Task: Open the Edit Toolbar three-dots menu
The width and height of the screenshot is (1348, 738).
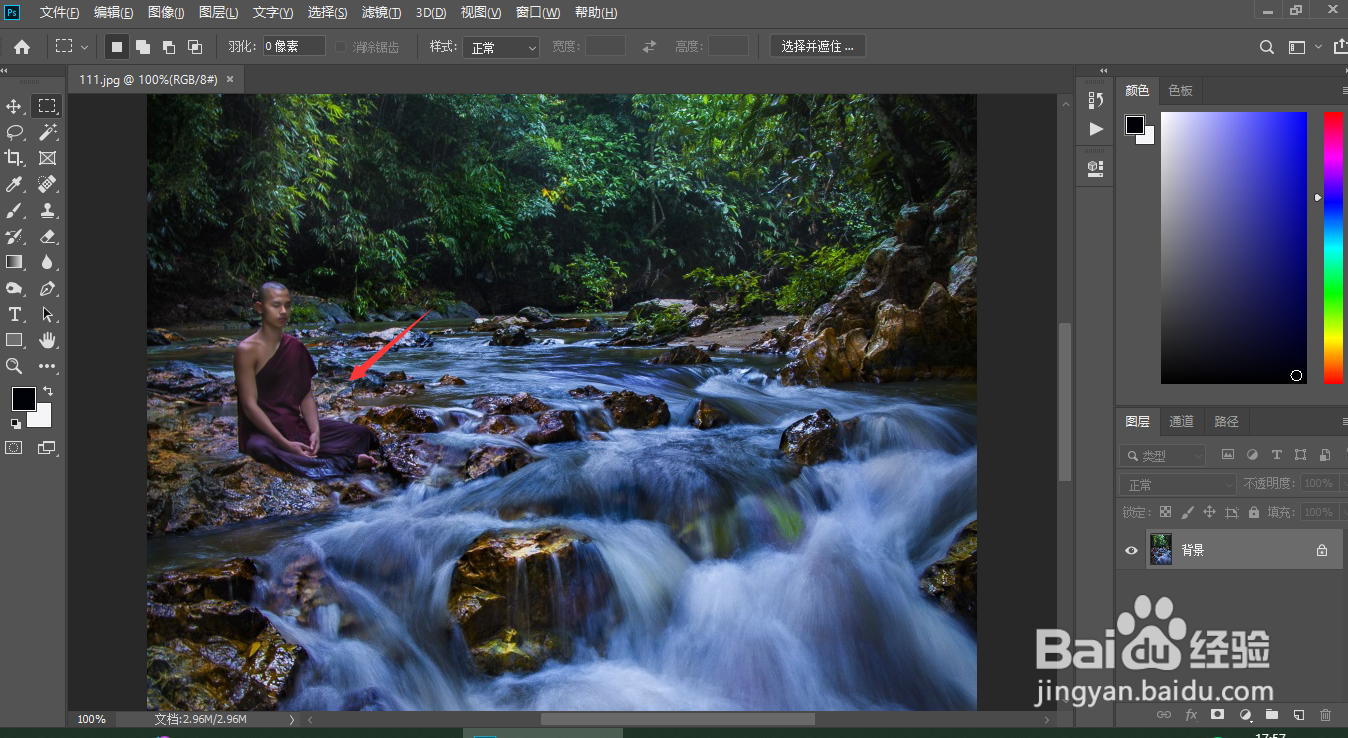Action: point(47,366)
